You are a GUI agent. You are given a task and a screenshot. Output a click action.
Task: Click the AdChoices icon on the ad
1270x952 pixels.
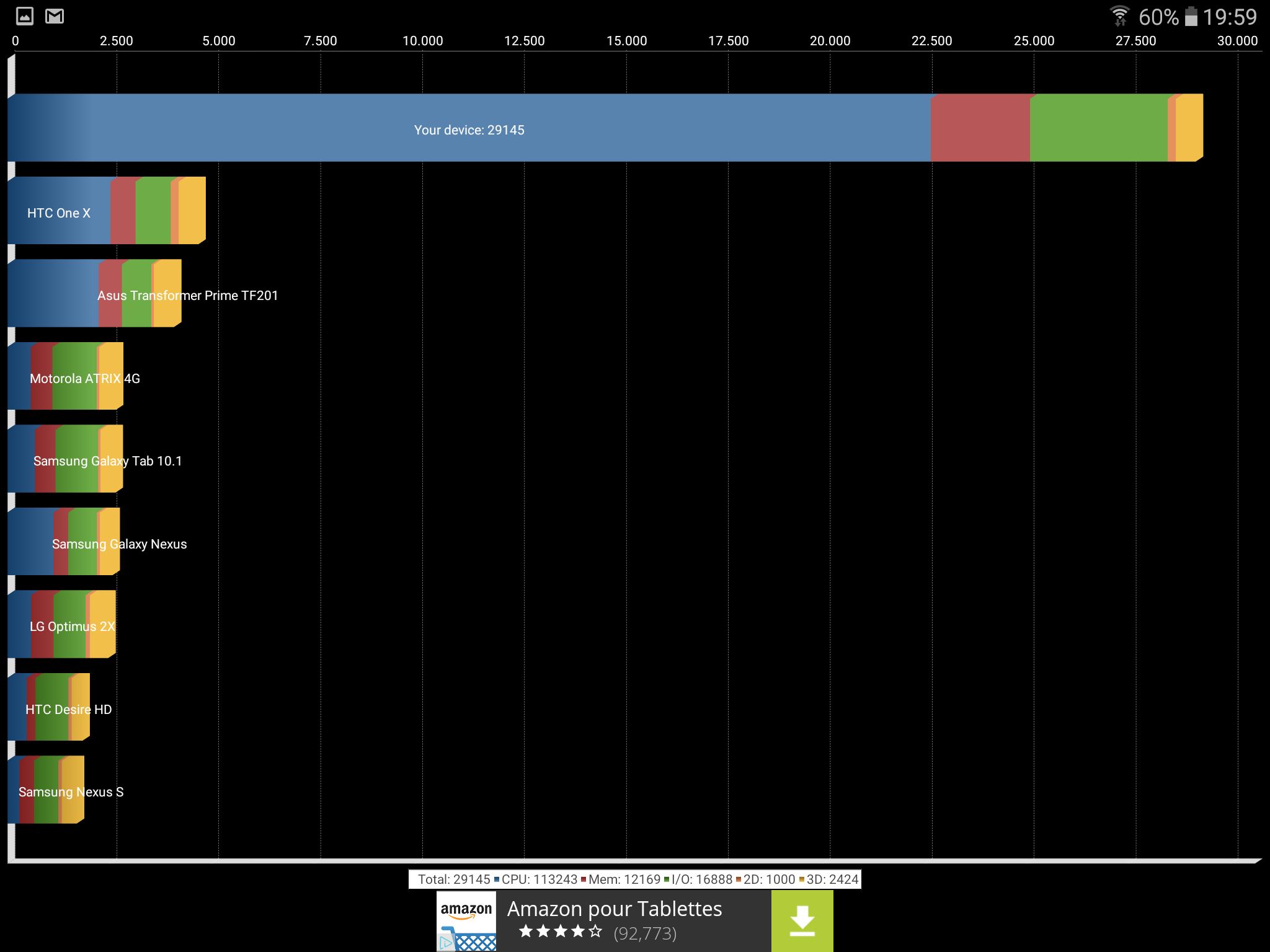[446, 943]
